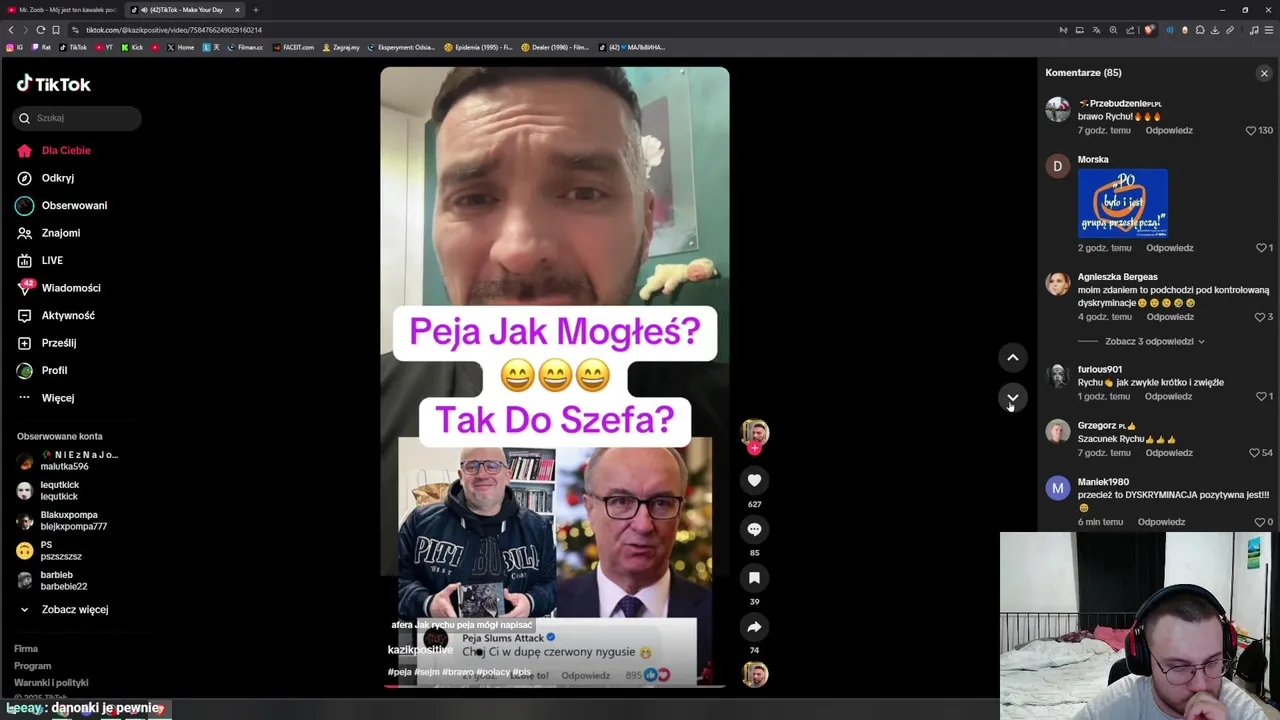Switch to Mr. Zoob YouTube tab
Viewport: 1280px width, 720px height.
63,10
